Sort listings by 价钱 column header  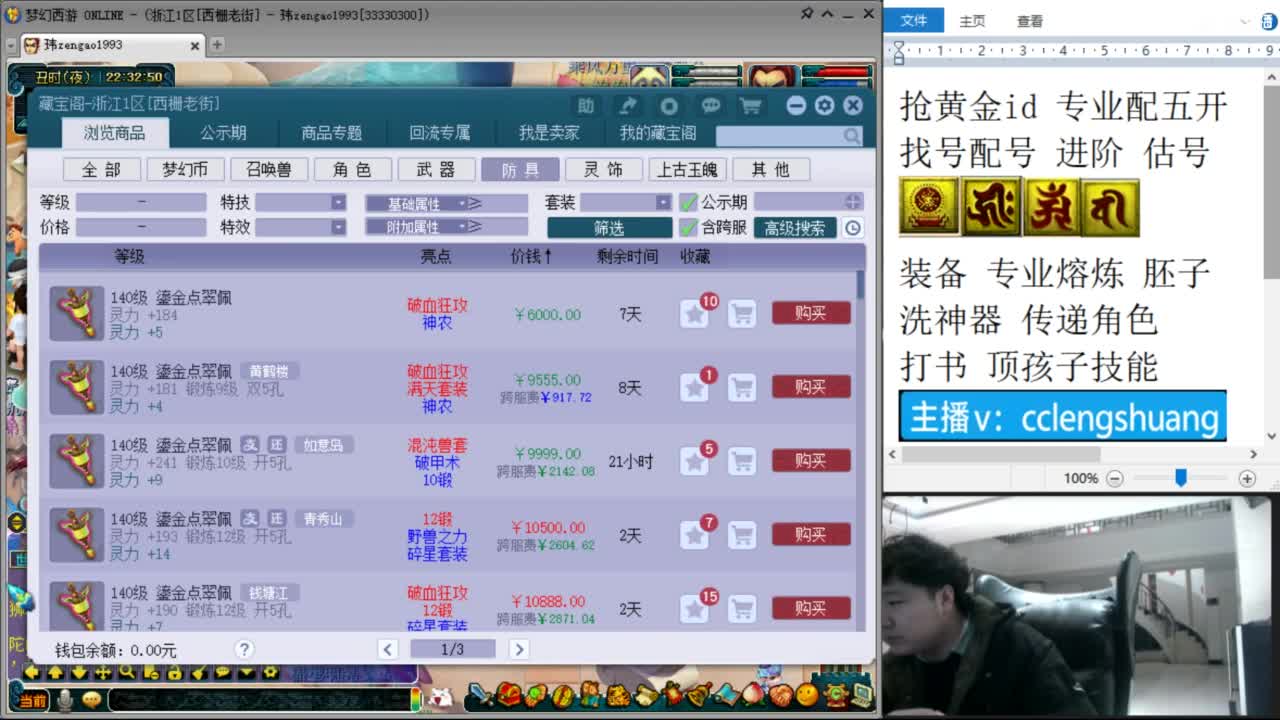(x=531, y=256)
